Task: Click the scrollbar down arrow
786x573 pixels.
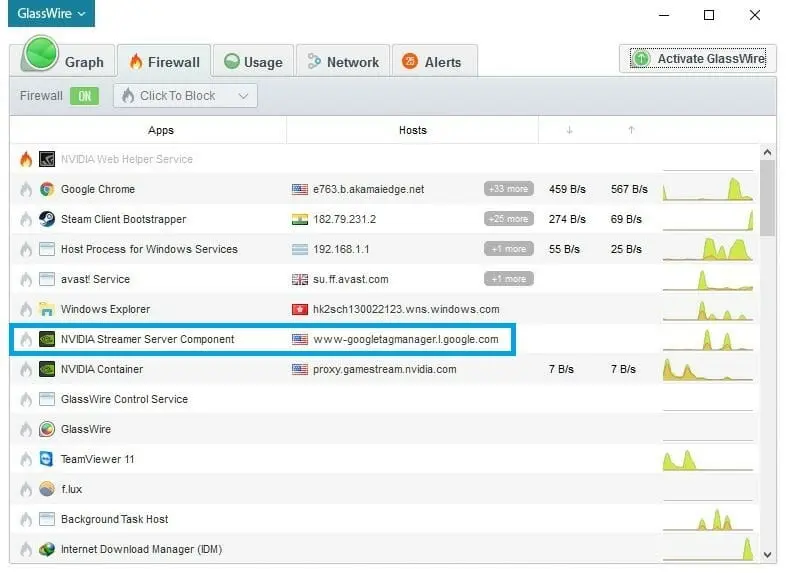Action: pyautogui.click(x=767, y=553)
